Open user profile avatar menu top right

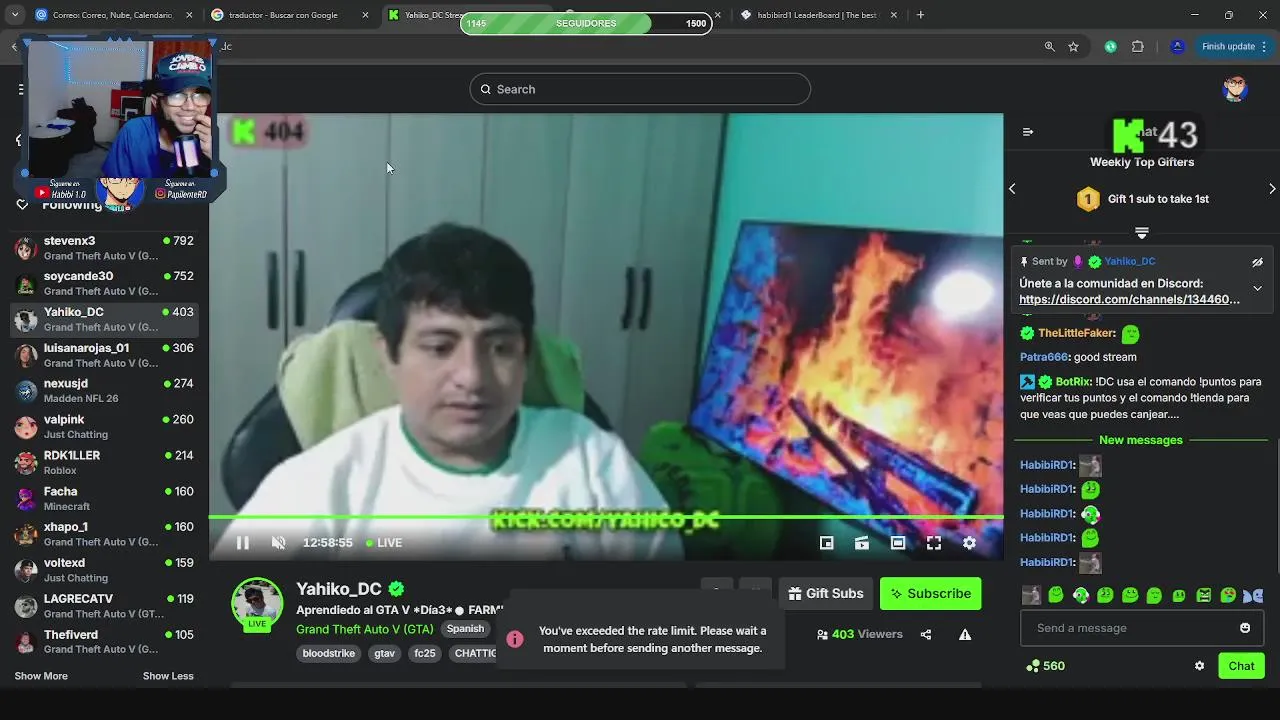pos(1235,89)
